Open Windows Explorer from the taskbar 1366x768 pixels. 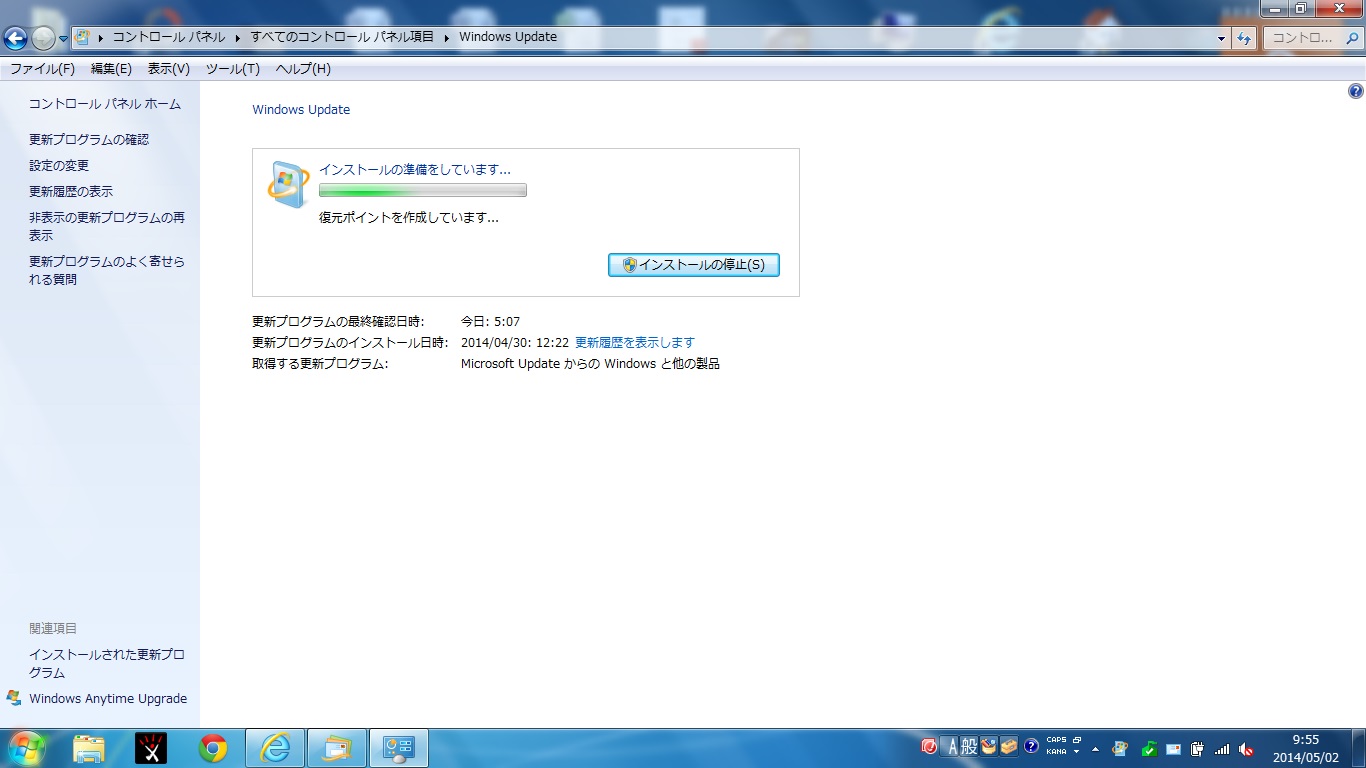[89, 748]
